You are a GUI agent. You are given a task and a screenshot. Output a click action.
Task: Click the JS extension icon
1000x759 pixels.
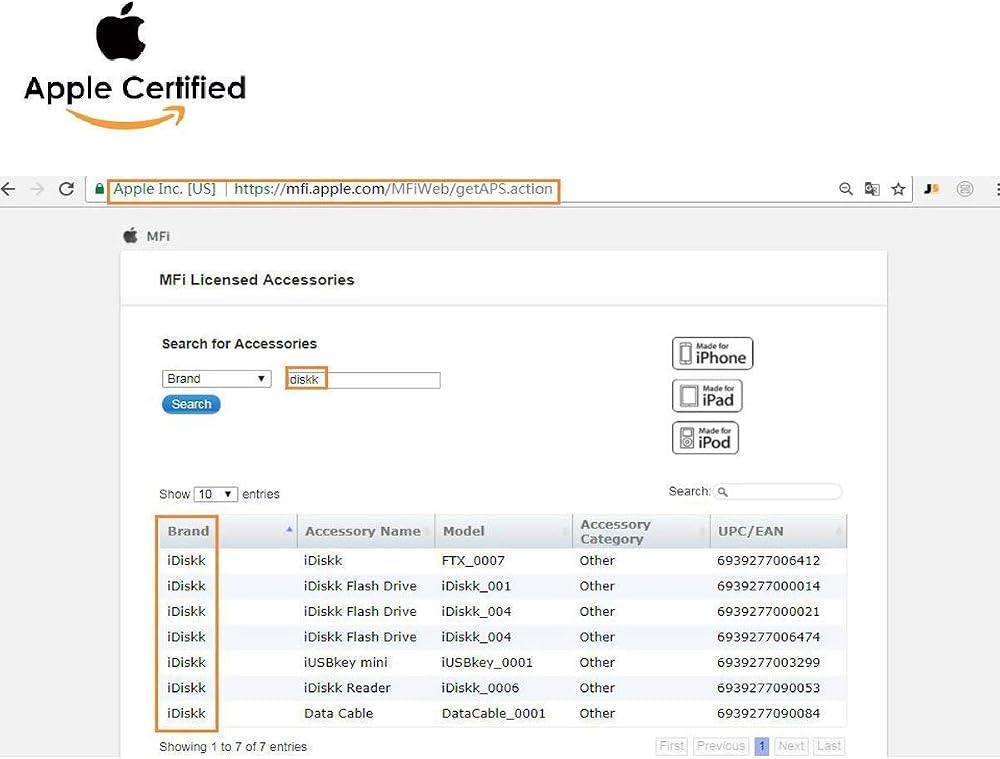[932, 189]
